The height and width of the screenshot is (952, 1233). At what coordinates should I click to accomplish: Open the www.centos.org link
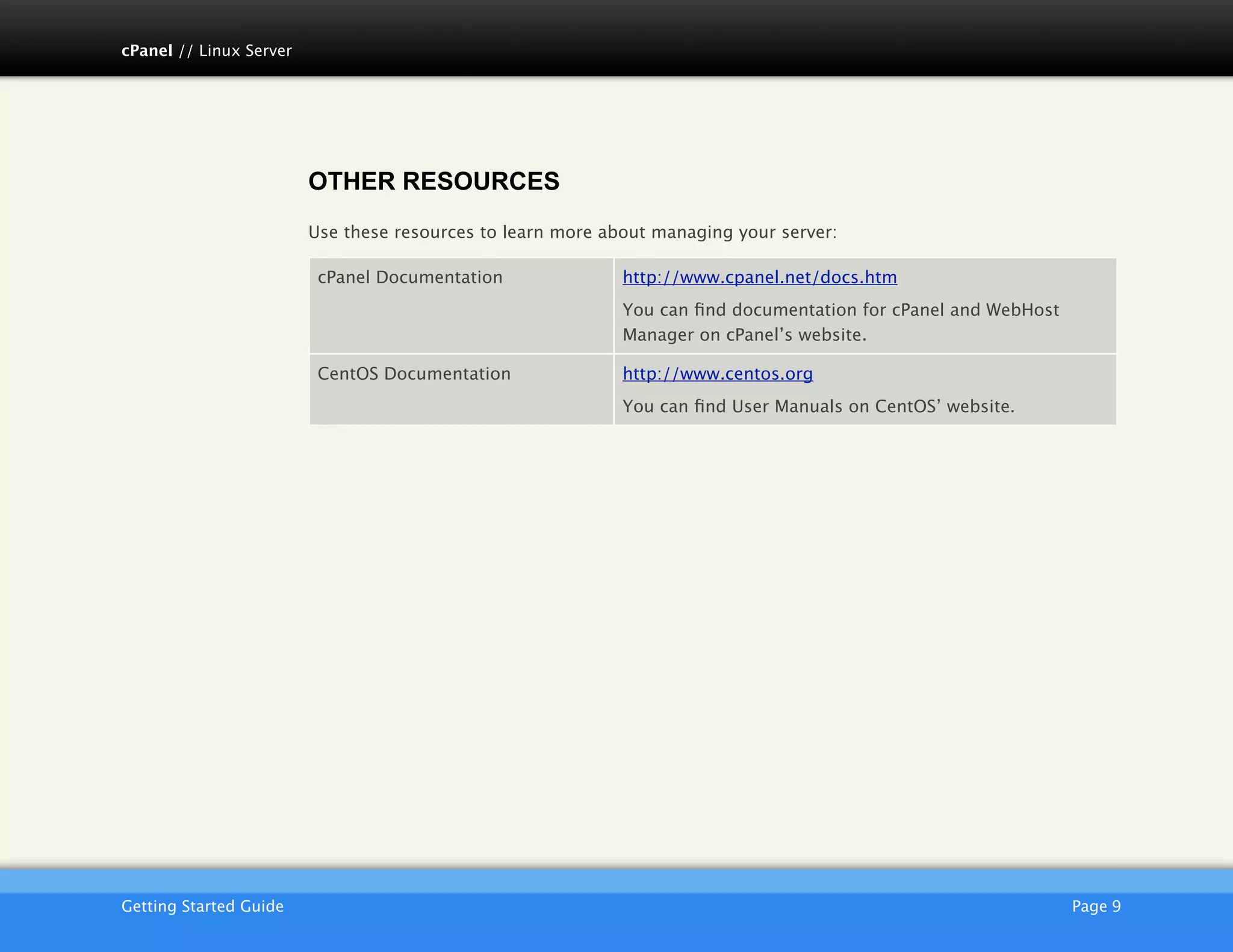pos(718,374)
